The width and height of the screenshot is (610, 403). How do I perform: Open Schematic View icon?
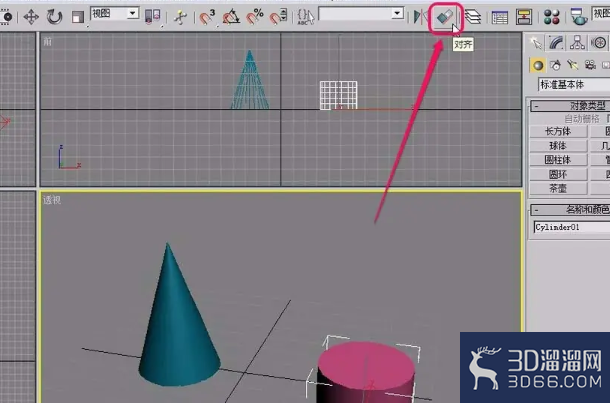[524, 17]
